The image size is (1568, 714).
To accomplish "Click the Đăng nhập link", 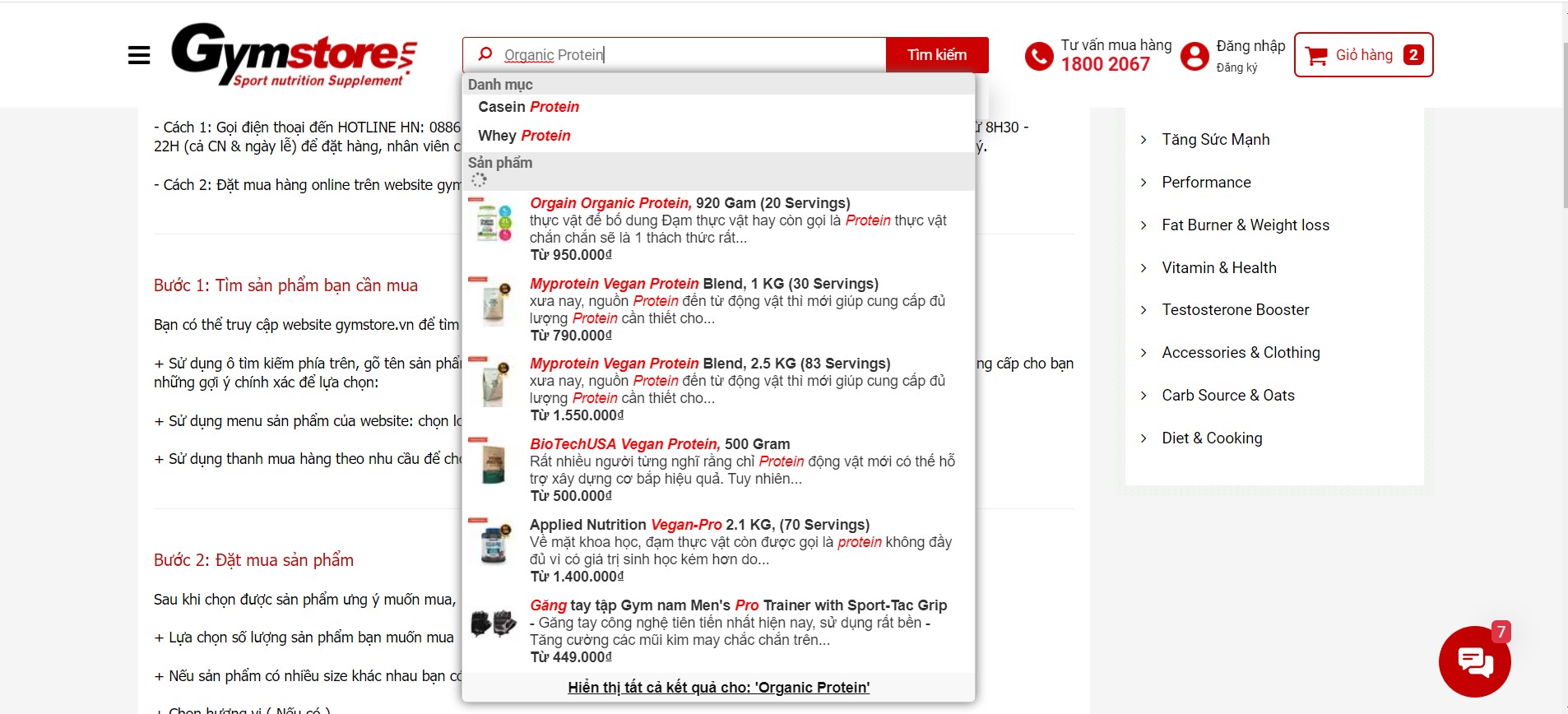I will [x=1250, y=46].
